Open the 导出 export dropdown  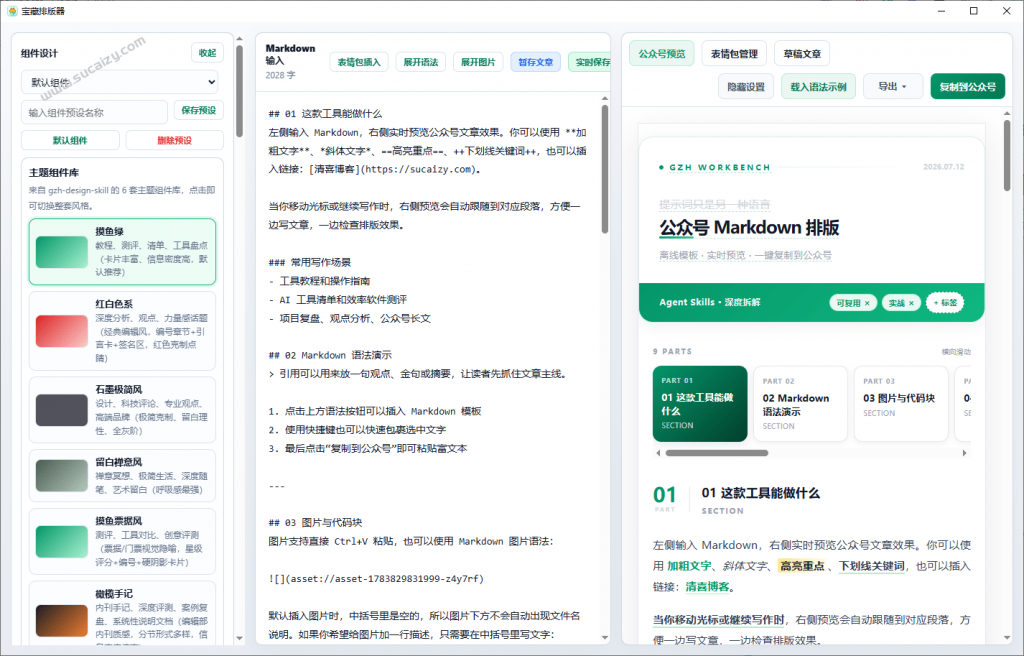click(x=893, y=86)
